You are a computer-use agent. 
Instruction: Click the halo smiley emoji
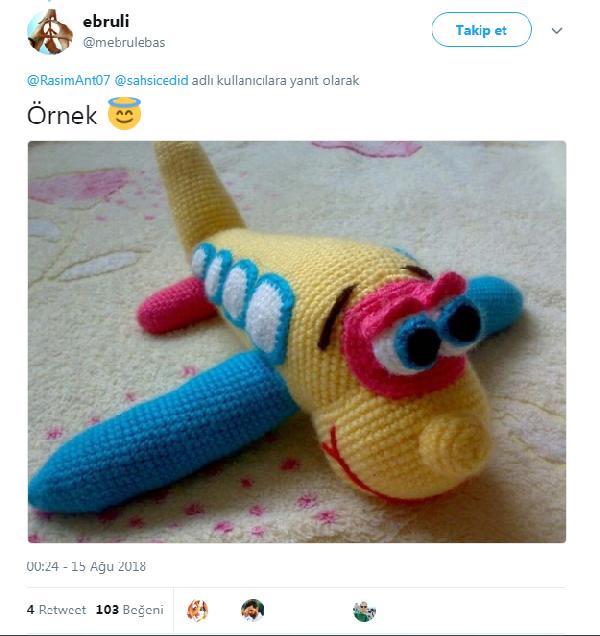click(x=125, y=114)
